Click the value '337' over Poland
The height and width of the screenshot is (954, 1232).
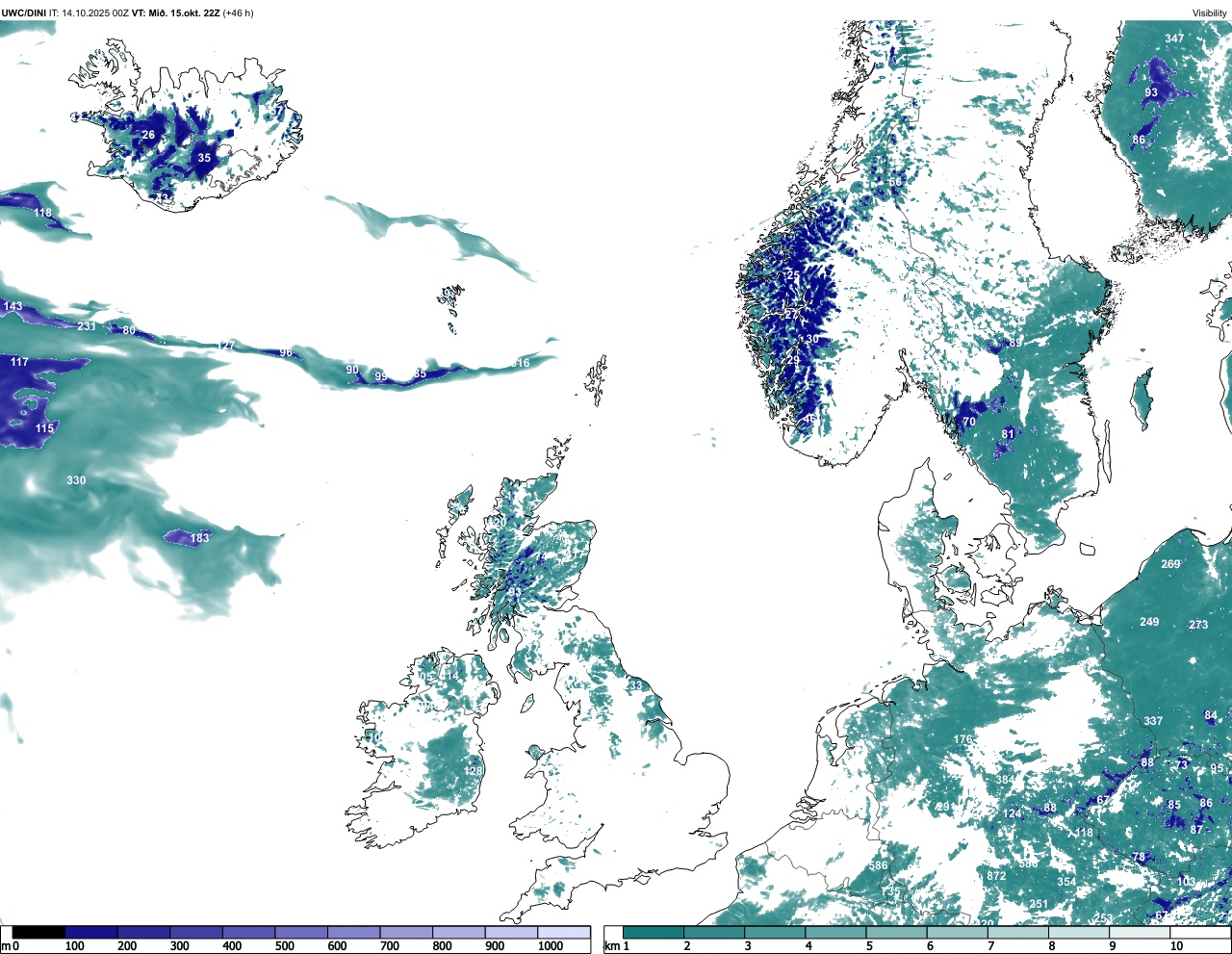click(x=1153, y=721)
